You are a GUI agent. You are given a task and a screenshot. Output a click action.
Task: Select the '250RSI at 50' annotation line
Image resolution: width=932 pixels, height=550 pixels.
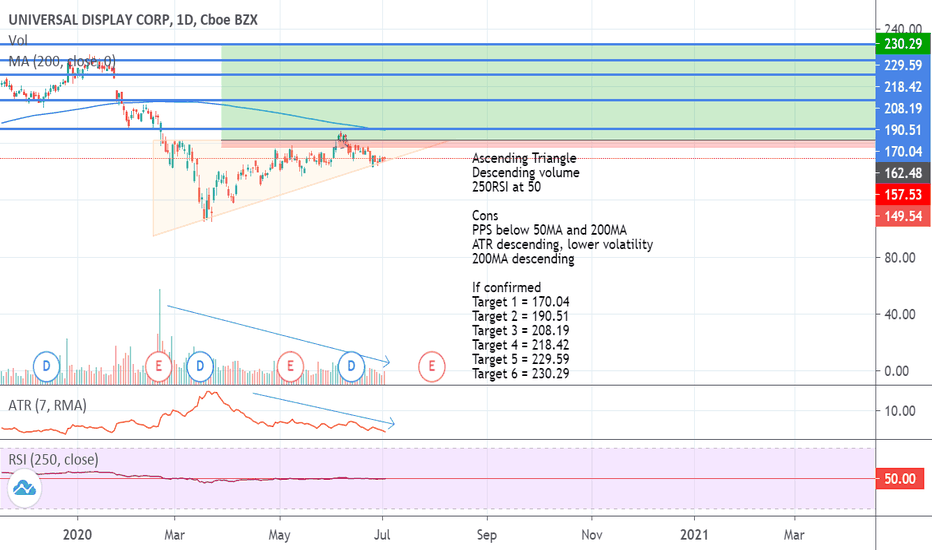(x=506, y=187)
